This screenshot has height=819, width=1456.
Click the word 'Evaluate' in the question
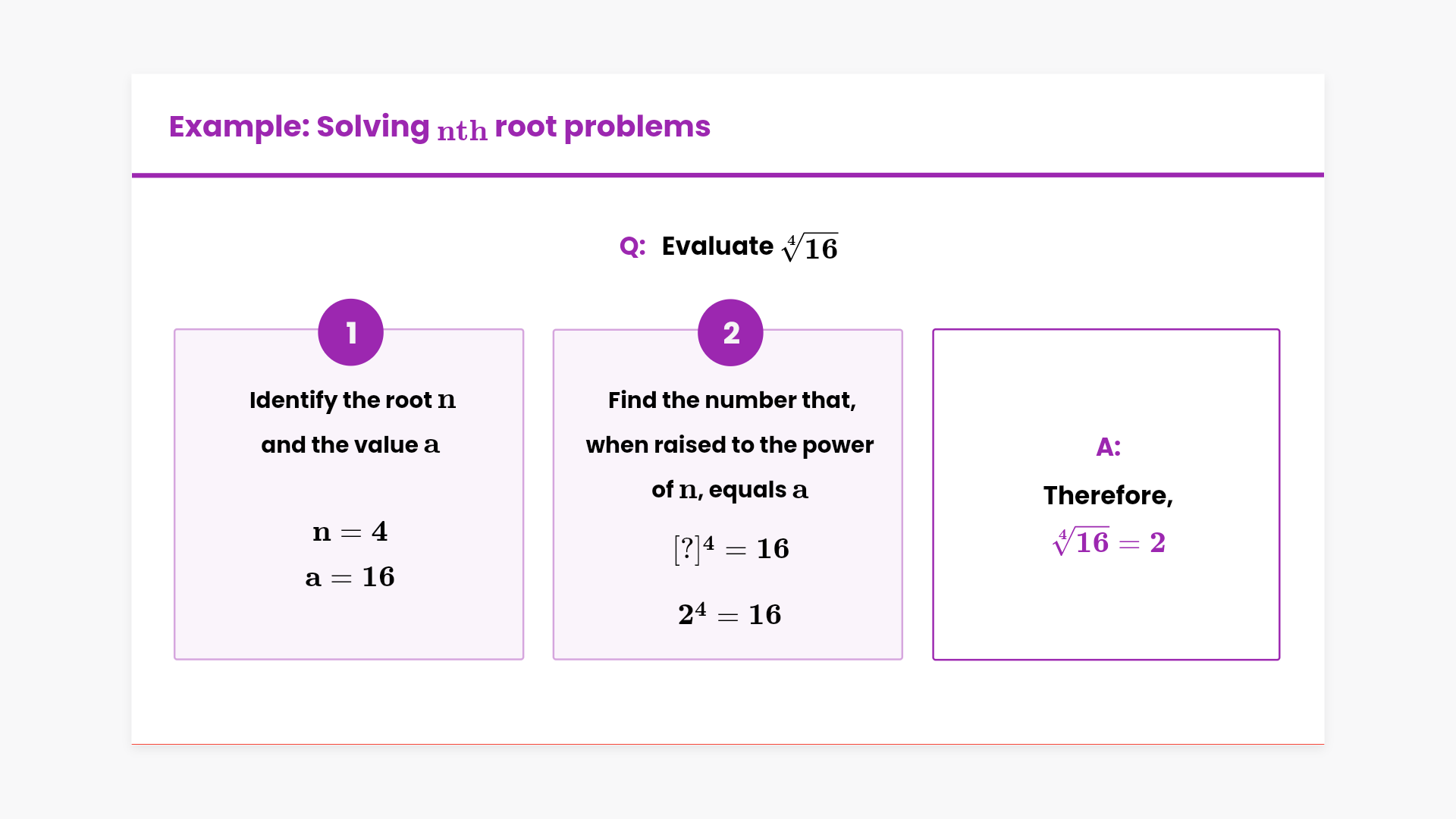pos(717,246)
